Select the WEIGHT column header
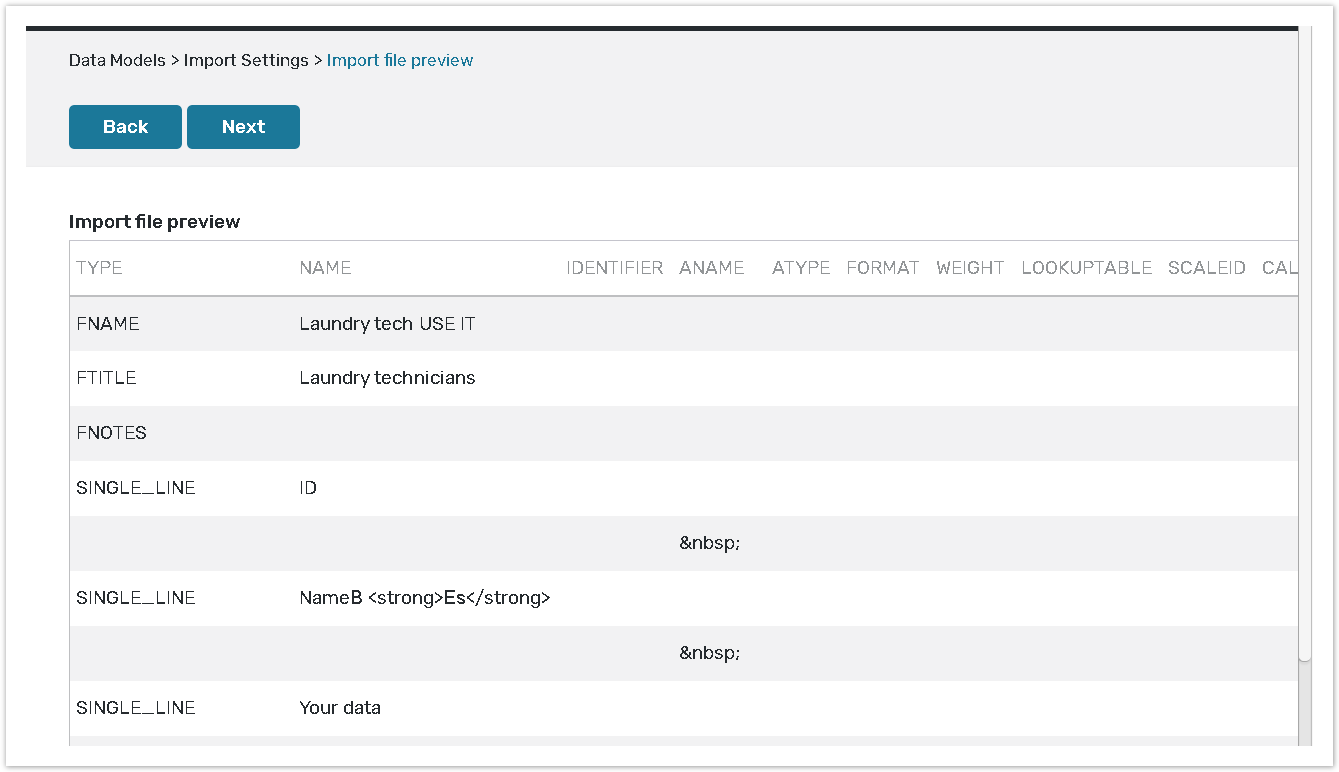1339x772 pixels. point(970,268)
